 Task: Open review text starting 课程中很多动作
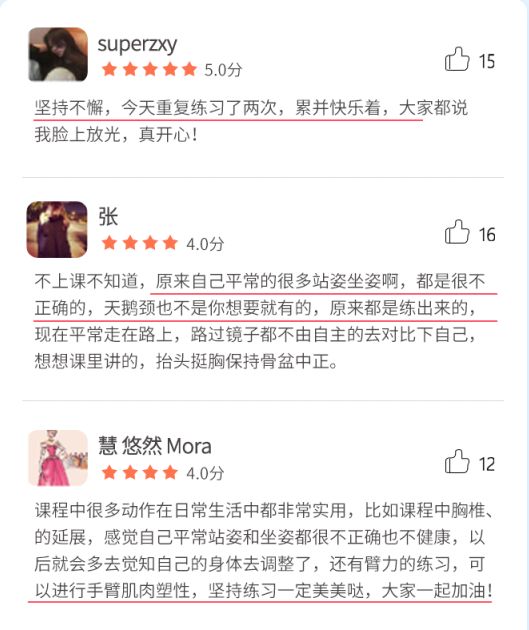click(263, 550)
